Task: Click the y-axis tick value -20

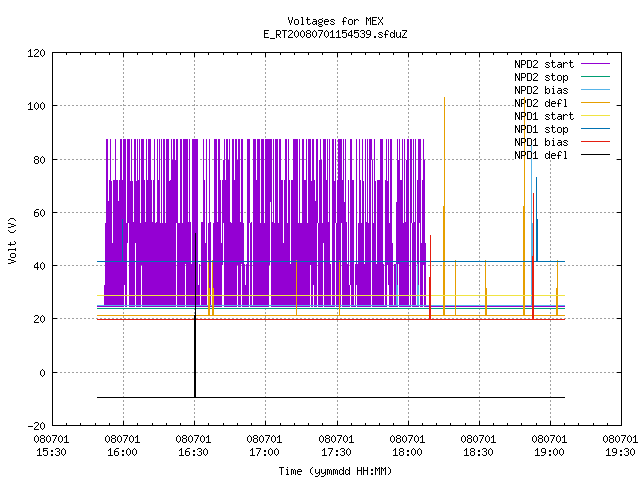Action: (x=36, y=426)
